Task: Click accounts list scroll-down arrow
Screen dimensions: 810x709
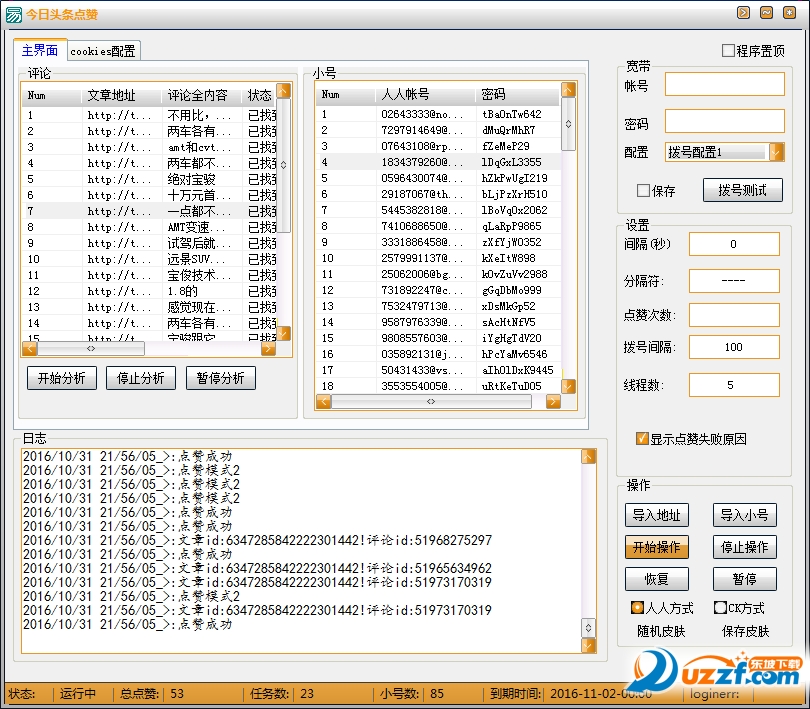Action: pos(568,386)
